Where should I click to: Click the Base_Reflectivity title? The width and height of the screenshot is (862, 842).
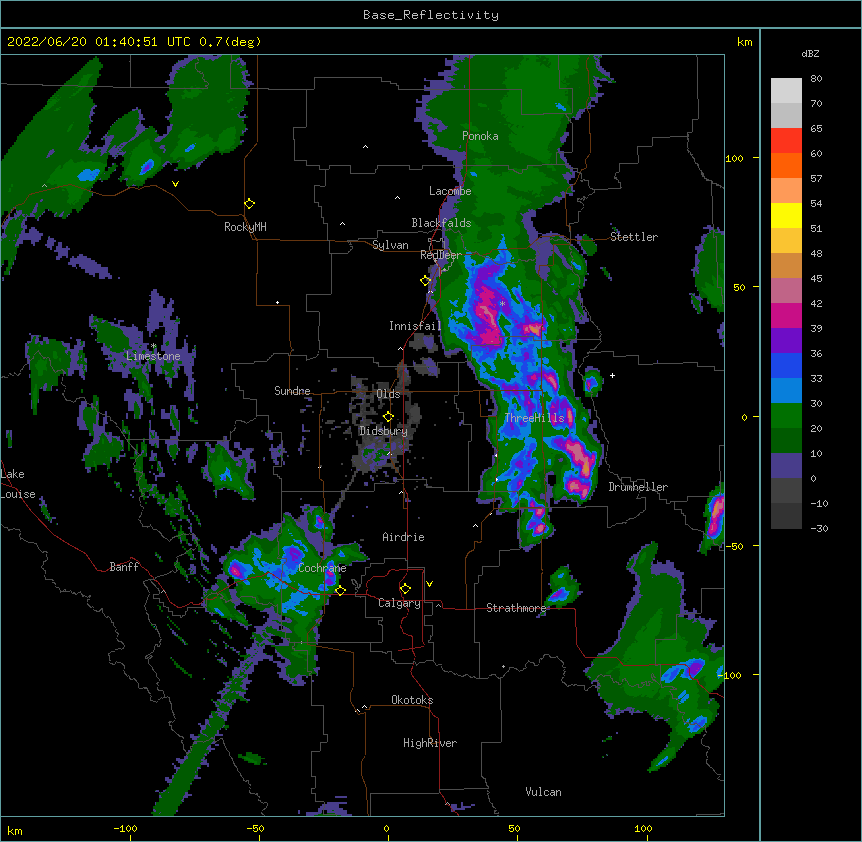coord(431,15)
